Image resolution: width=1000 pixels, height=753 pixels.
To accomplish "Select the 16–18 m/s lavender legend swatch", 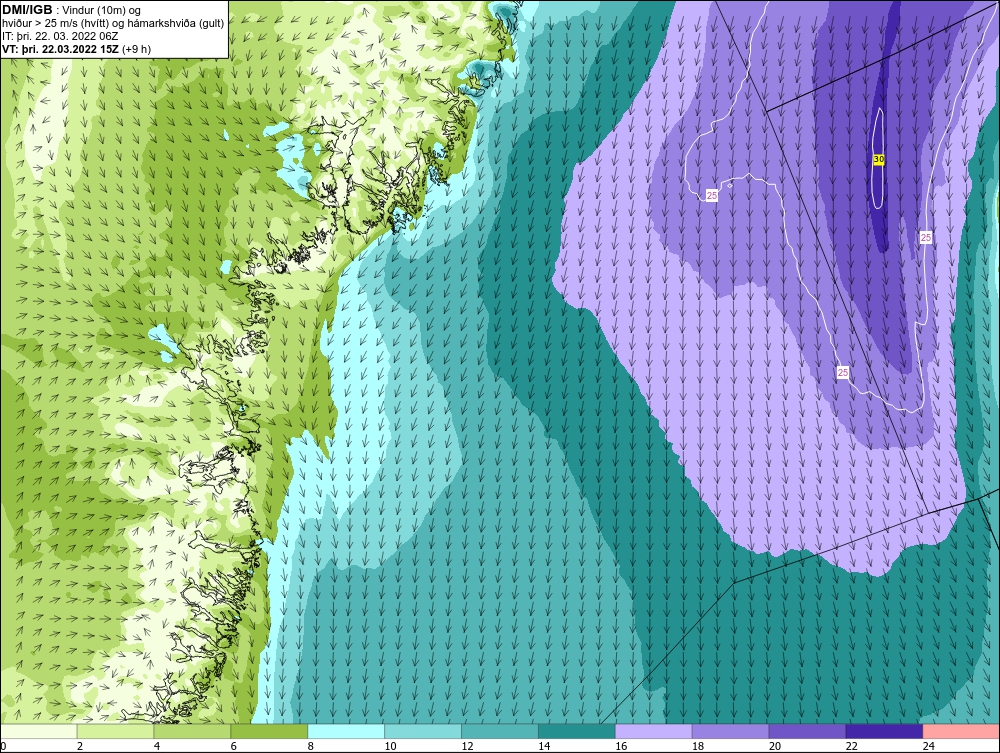I will (654, 731).
